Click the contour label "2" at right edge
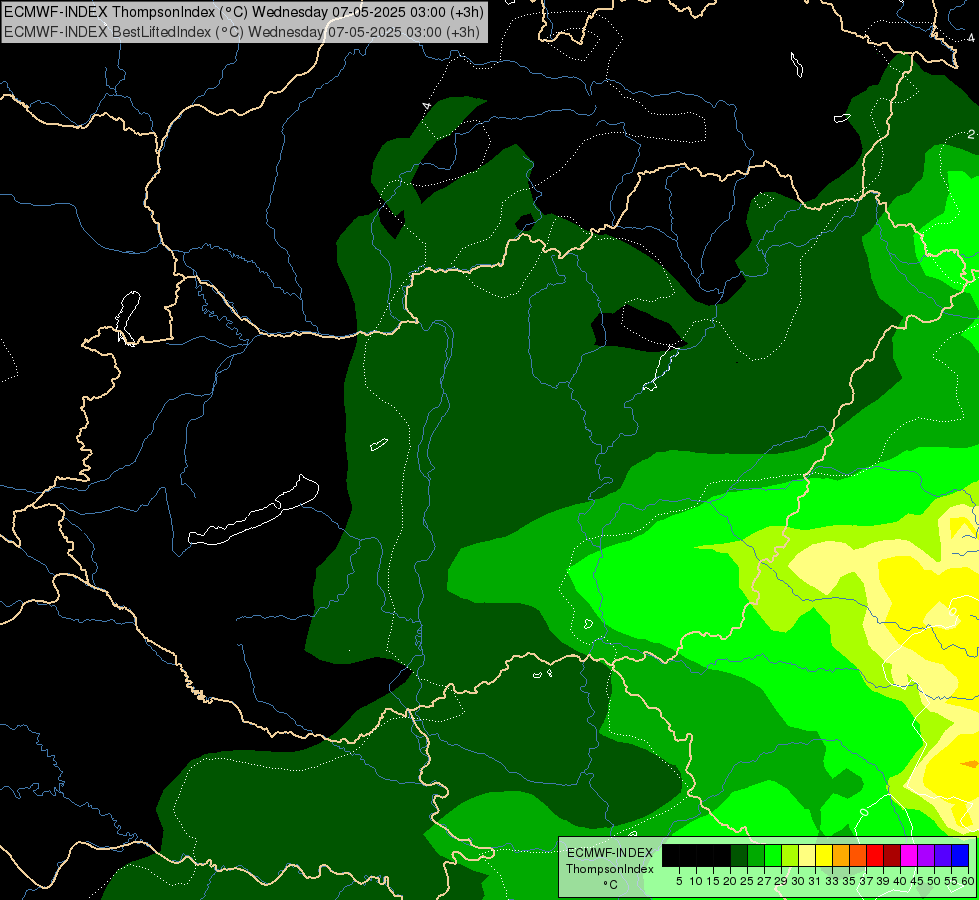Screen dimensions: 979x900 pyautogui.click(x=971, y=134)
